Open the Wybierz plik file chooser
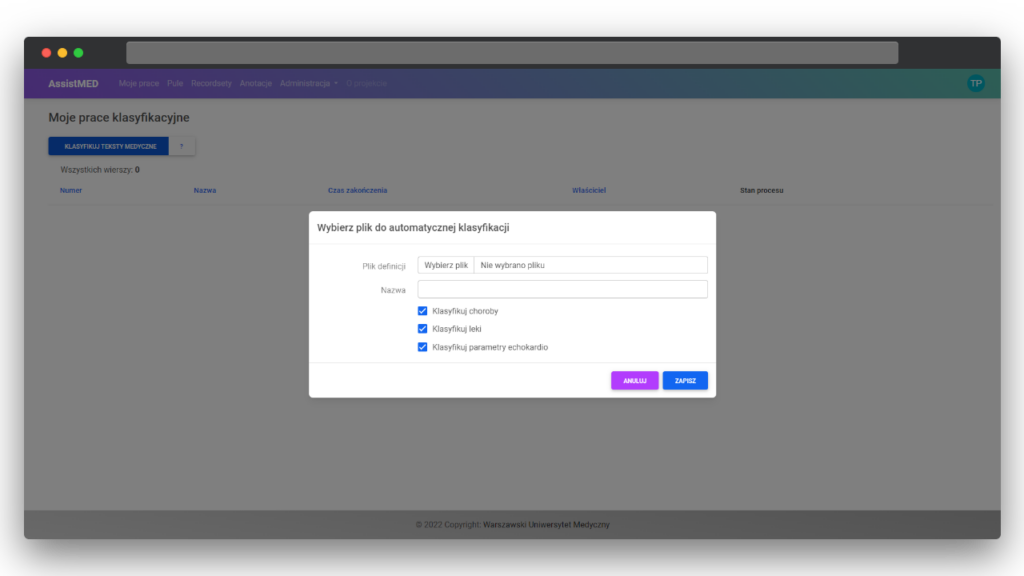The height and width of the screenshot is (576, 1024). [x=446, y=264]
